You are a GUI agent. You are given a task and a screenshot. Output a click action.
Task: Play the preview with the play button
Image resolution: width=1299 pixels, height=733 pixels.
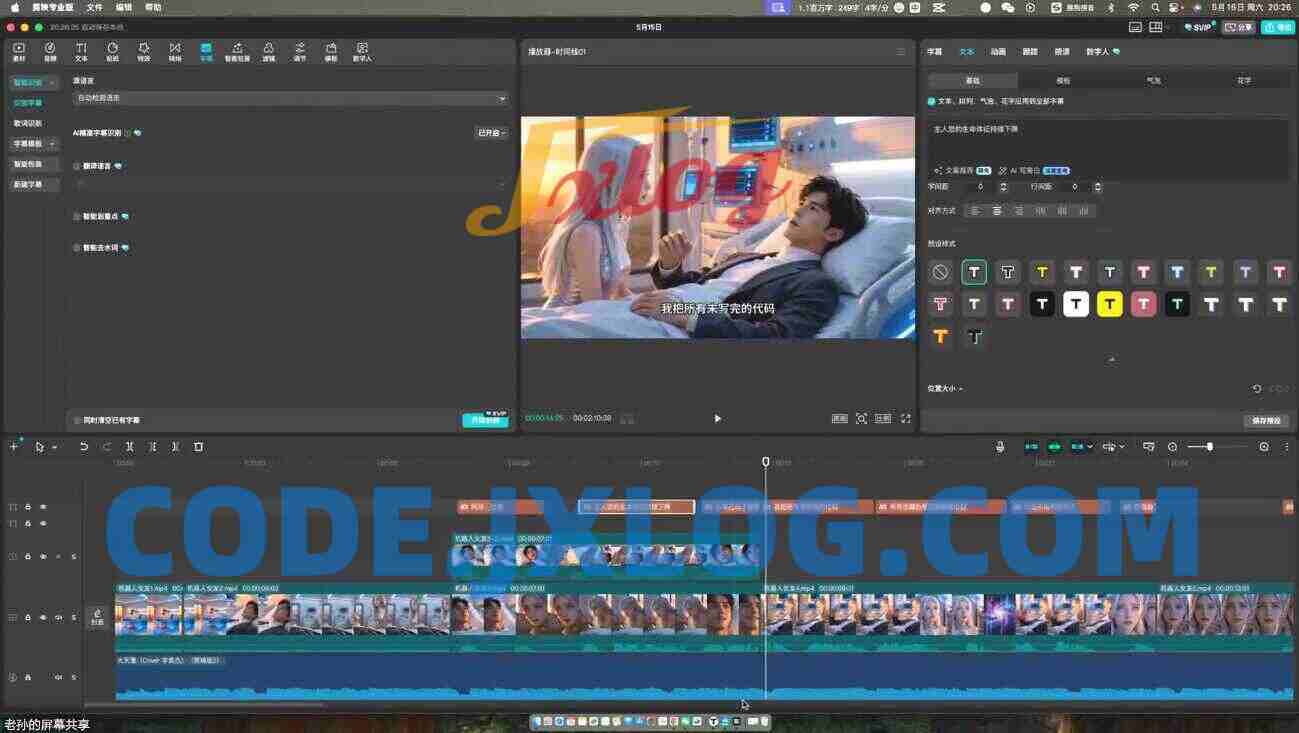click(717, 419)
